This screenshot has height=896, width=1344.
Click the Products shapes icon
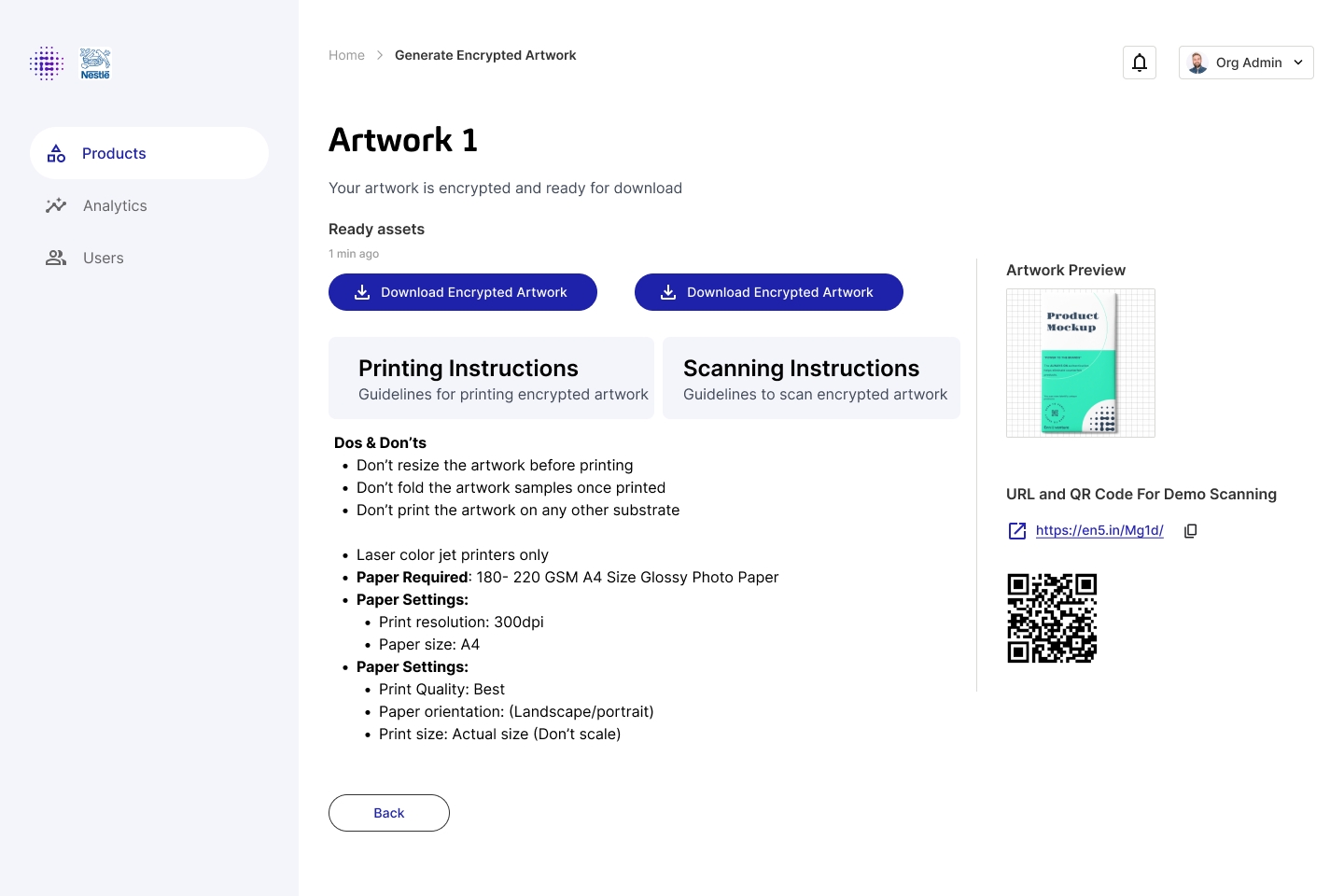(x=57, y=153)
